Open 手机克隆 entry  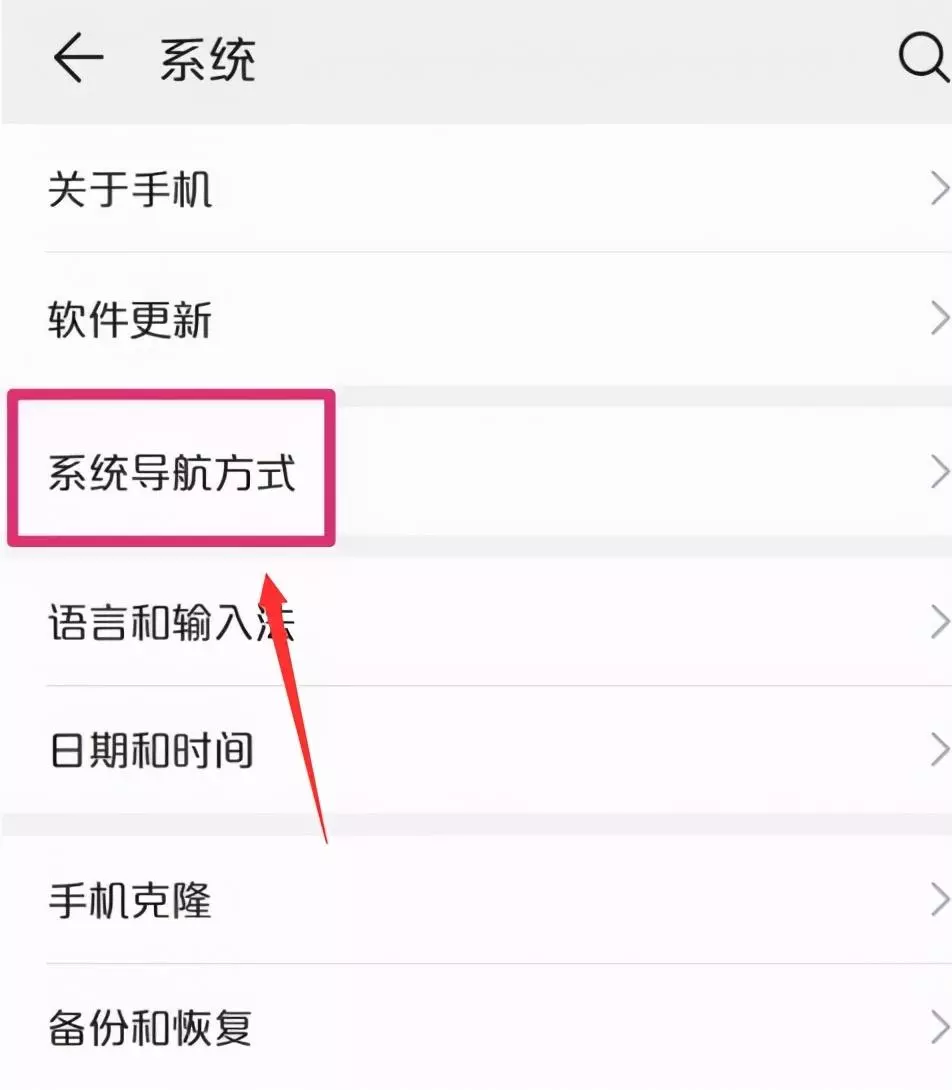coord(476,900)
